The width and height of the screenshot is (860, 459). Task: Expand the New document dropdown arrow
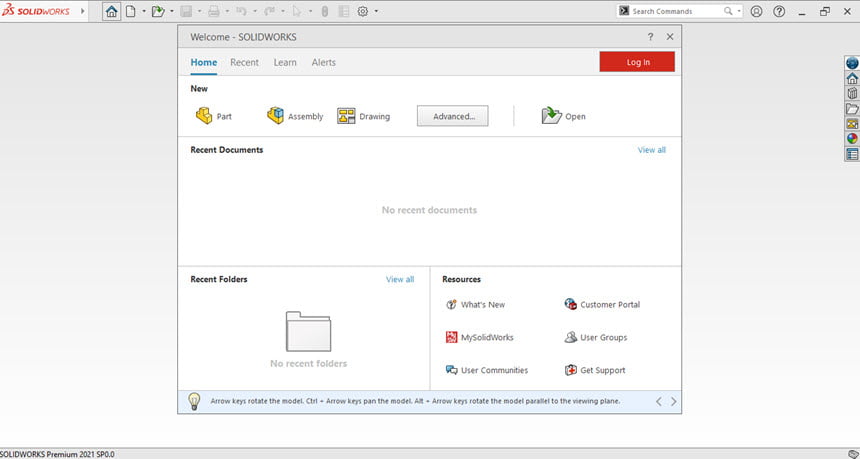coord(144,12)
